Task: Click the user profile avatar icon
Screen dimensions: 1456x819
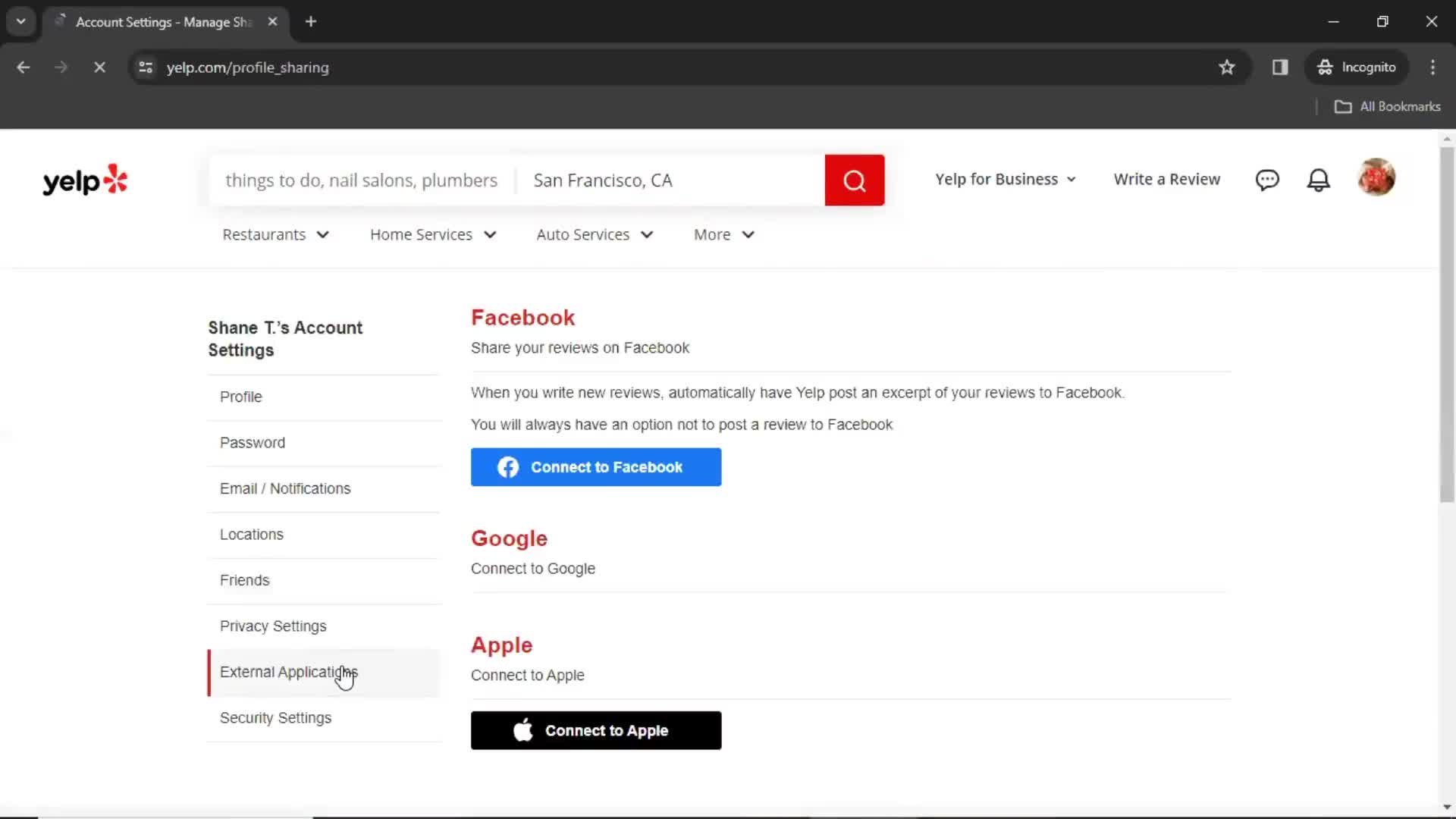Action: (1377, 179)
